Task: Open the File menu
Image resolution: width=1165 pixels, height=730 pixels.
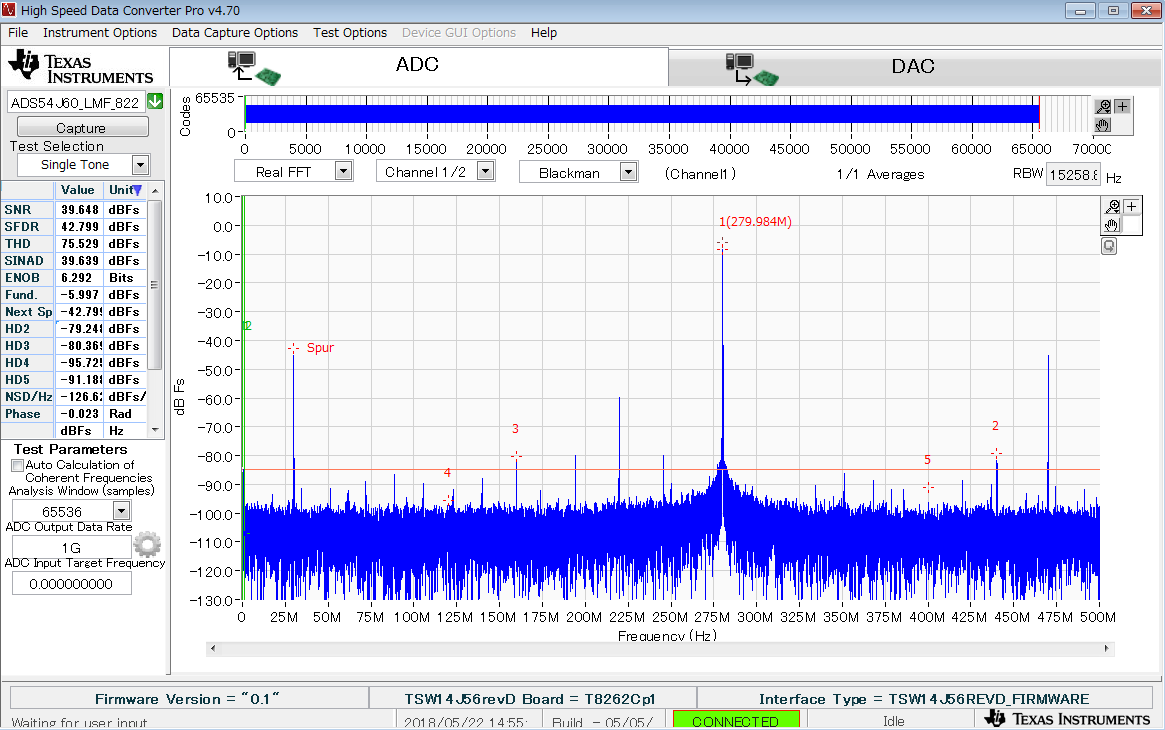Action: (18, 33)
